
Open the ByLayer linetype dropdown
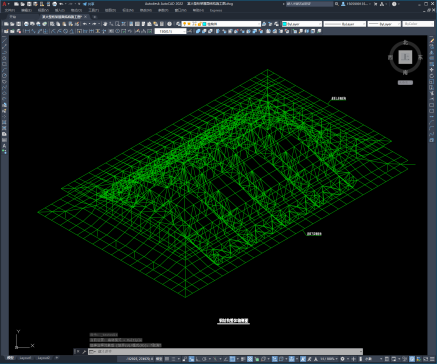[x=345, y=24]
